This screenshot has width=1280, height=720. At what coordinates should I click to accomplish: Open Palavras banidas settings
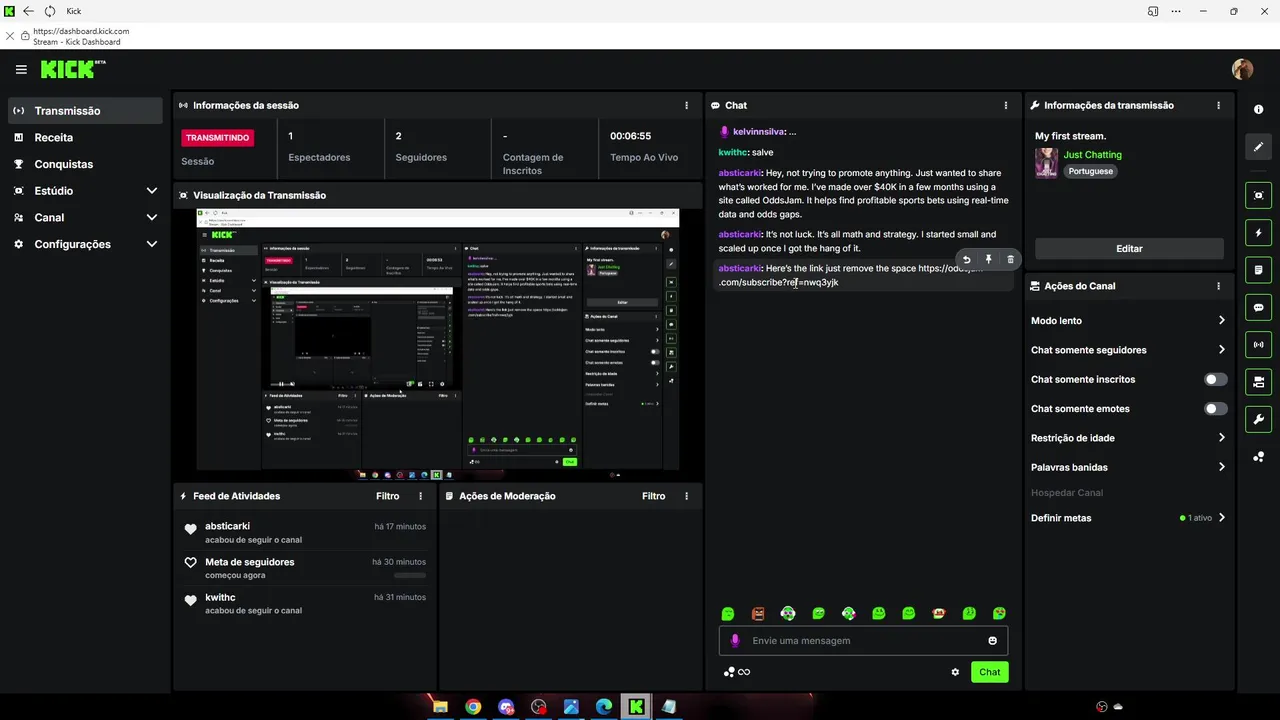tap(1128, 467)
